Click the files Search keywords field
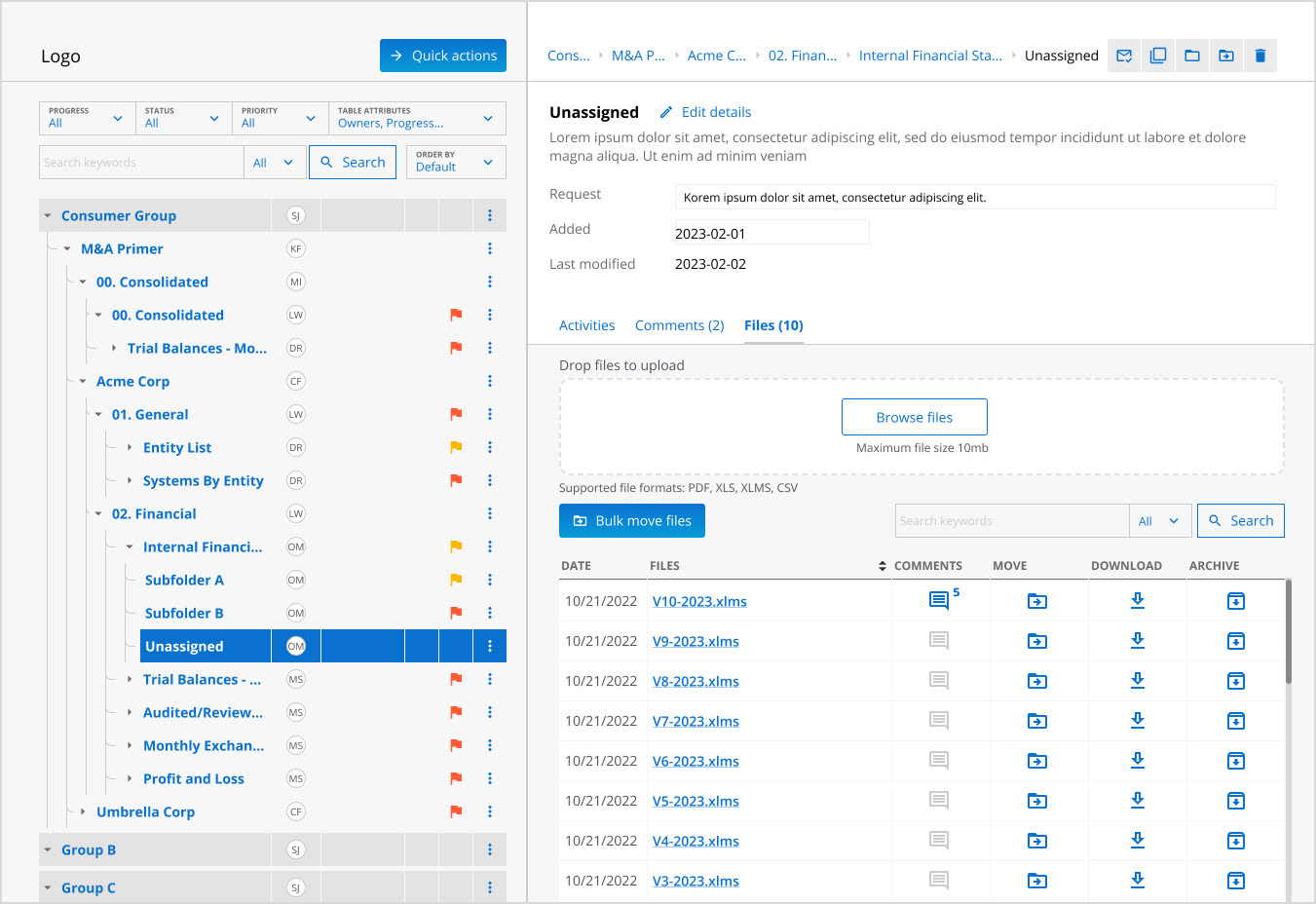The image size is (1316, 904). [x=1012, y=521]
